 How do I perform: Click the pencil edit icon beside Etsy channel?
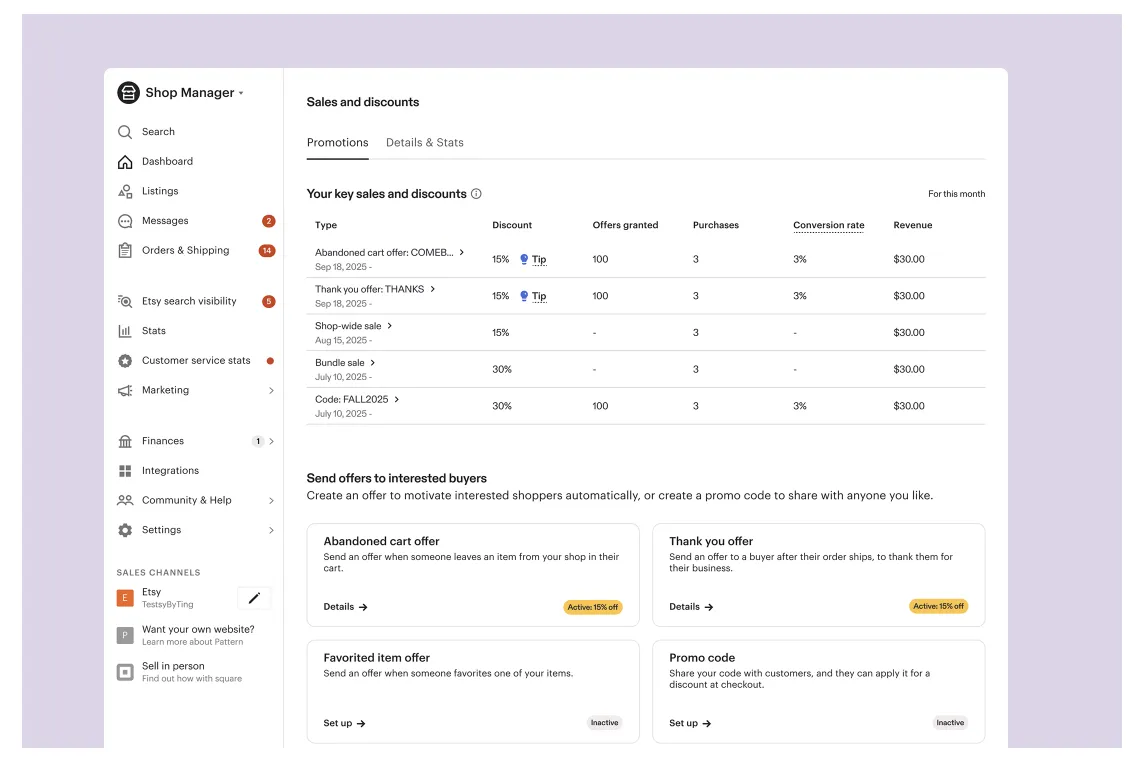tap(254, 598)
